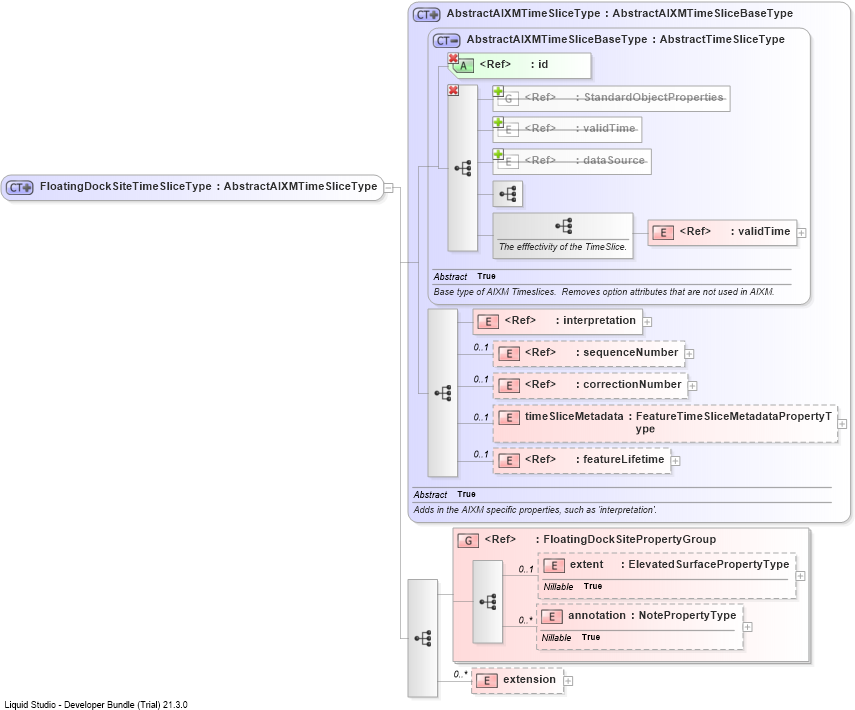Click green plus on struck-through validTime

498,122
